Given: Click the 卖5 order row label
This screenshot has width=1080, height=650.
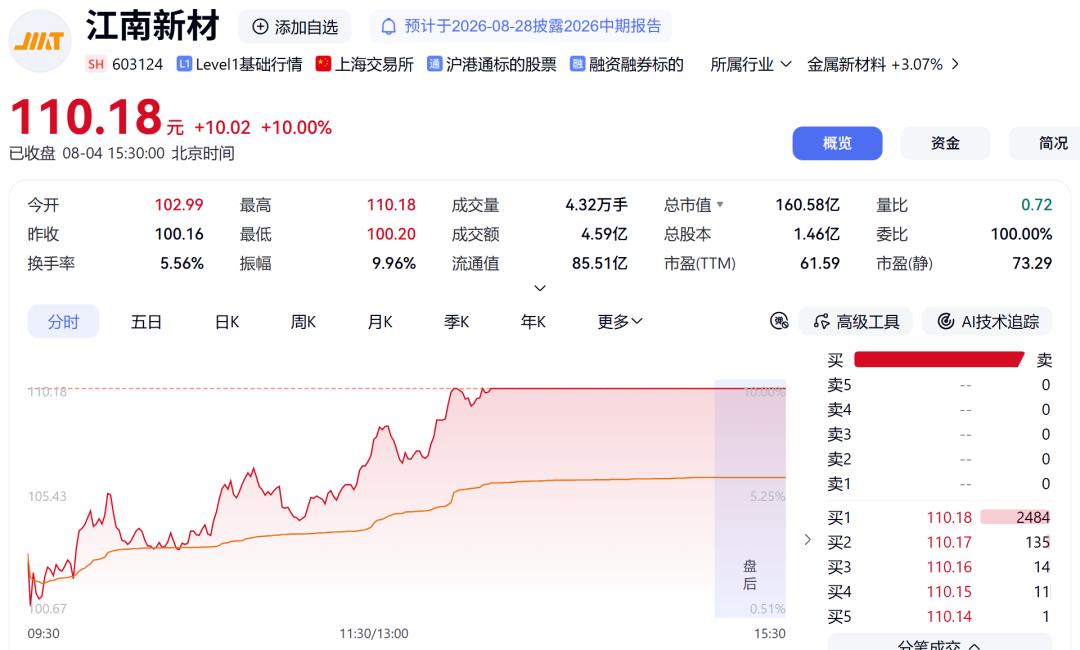Looking at the screenshot, I should coord(839,385).
